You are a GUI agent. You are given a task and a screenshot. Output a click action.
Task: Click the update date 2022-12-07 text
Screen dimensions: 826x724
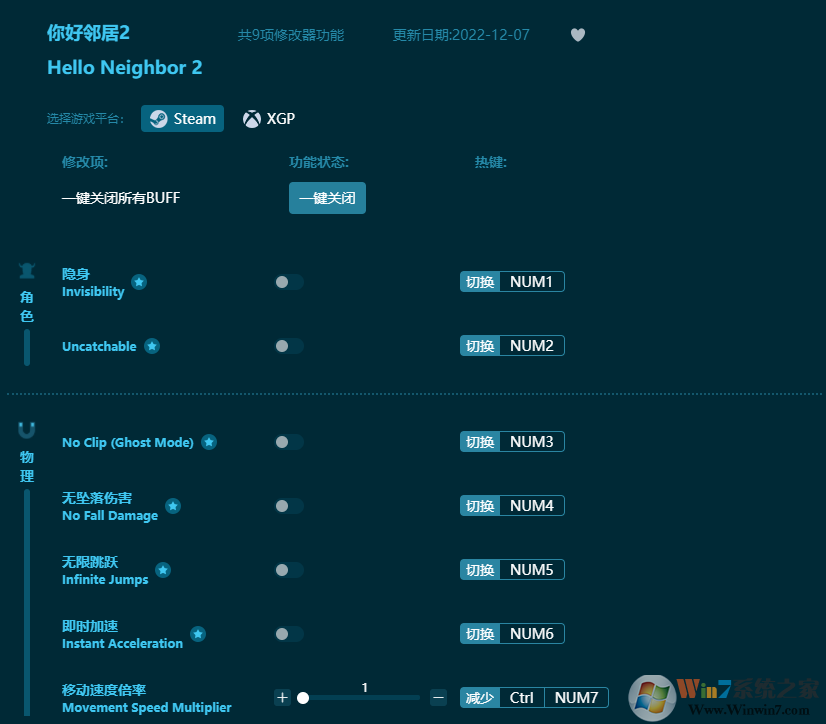click(461, 35)
